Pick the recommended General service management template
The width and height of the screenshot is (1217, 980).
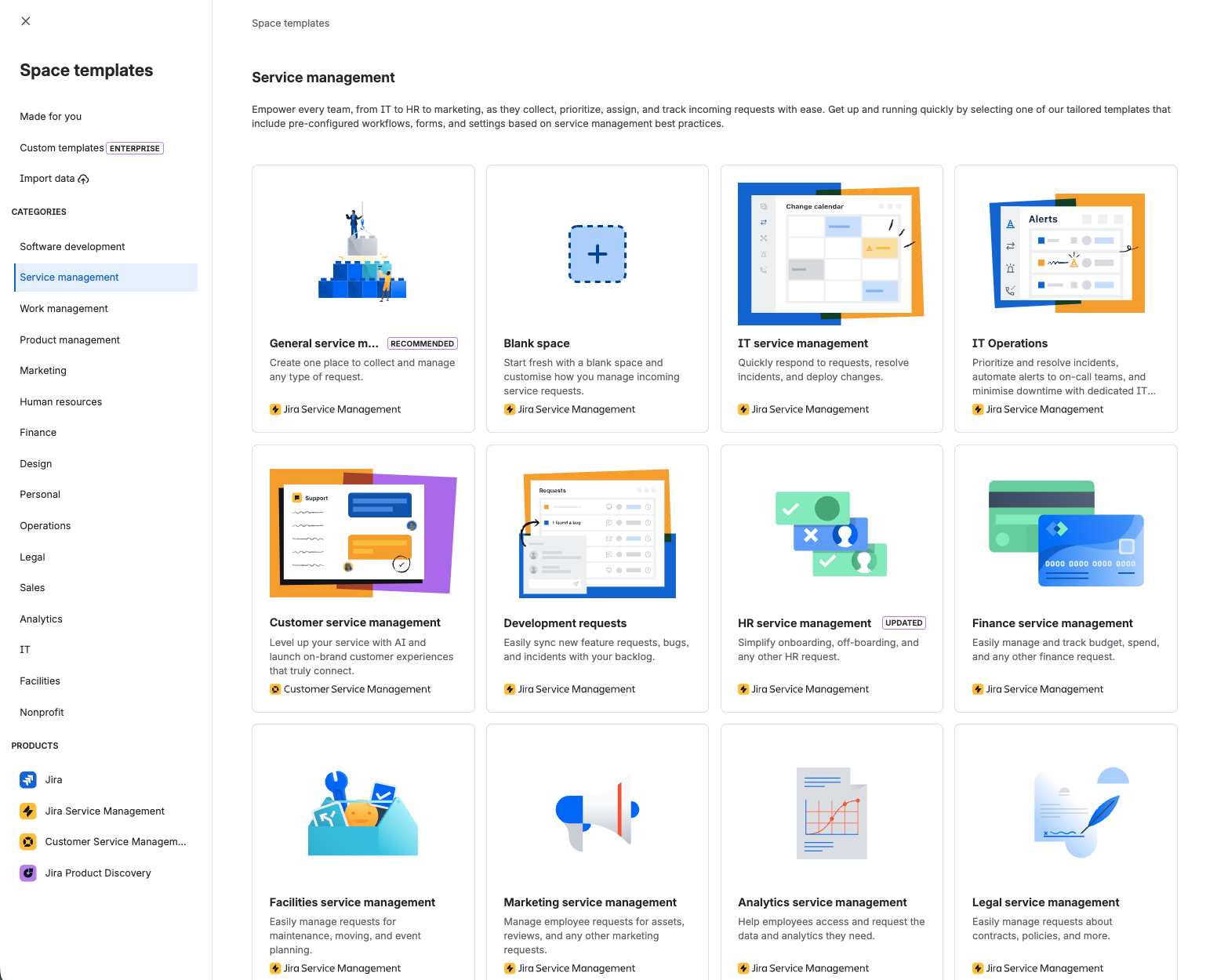click(362, 298)
